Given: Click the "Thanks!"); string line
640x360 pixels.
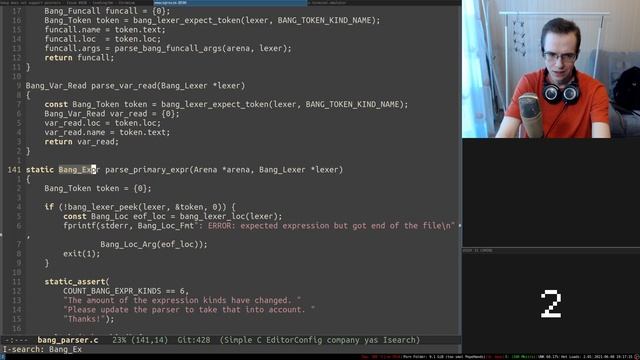Looking at the screenshot, I should click(x=89, y=319).
